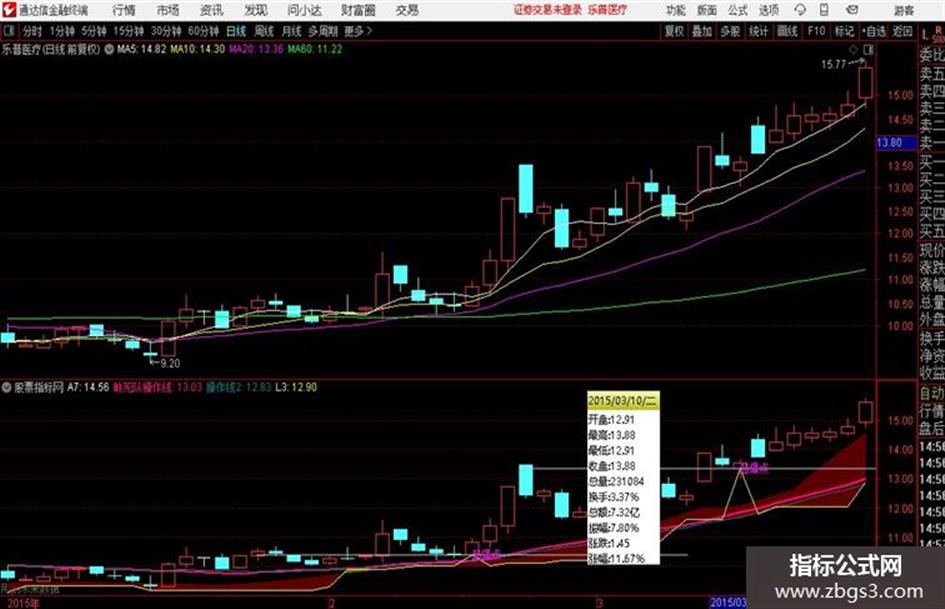Click the MA5: 14.82 indicator value
The width and height of the screenshot is (945, 609).
click(x=141, y=49)
